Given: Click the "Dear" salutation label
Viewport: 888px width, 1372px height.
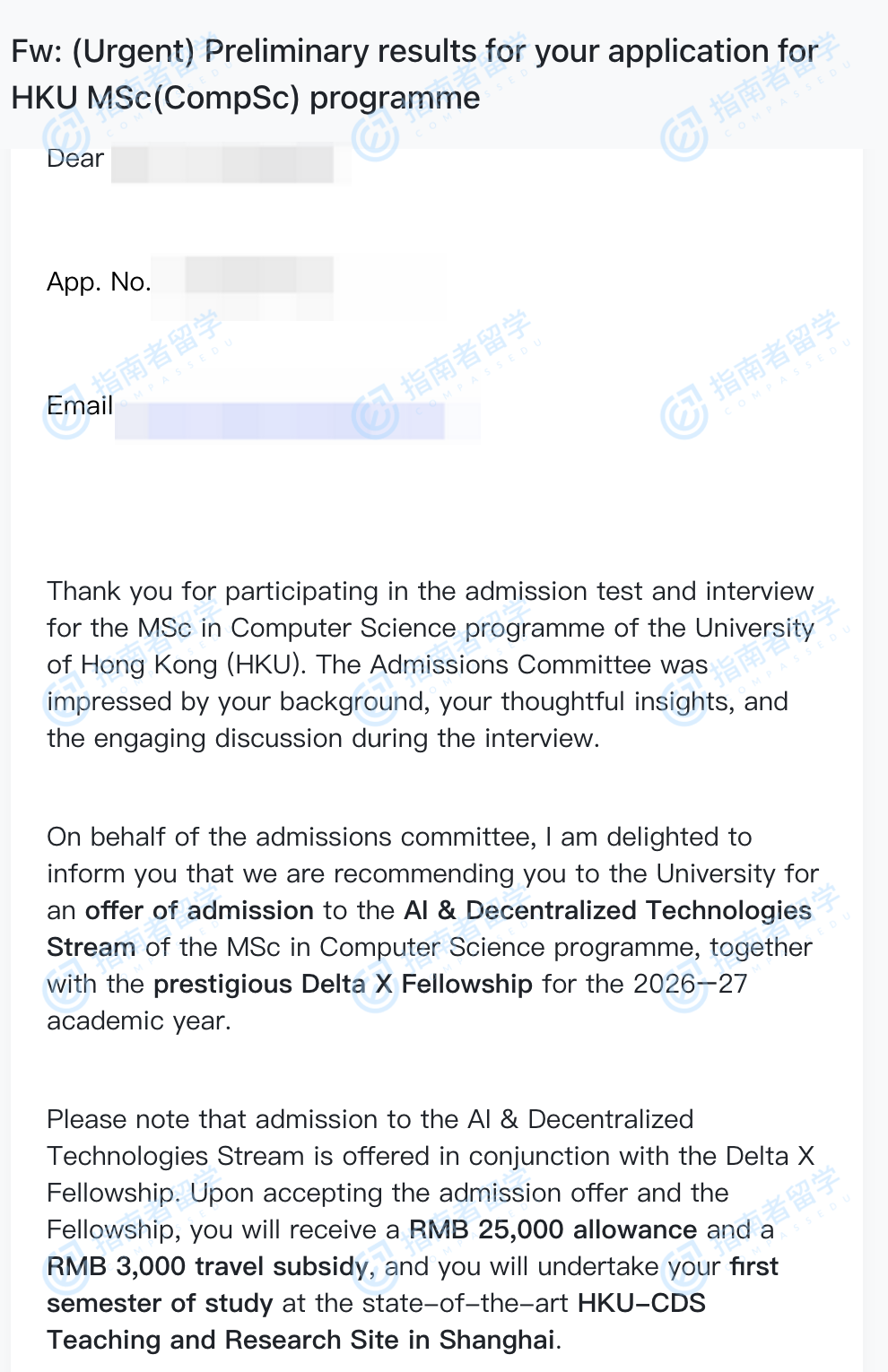Looking at the screenshot, I should 75,159.
